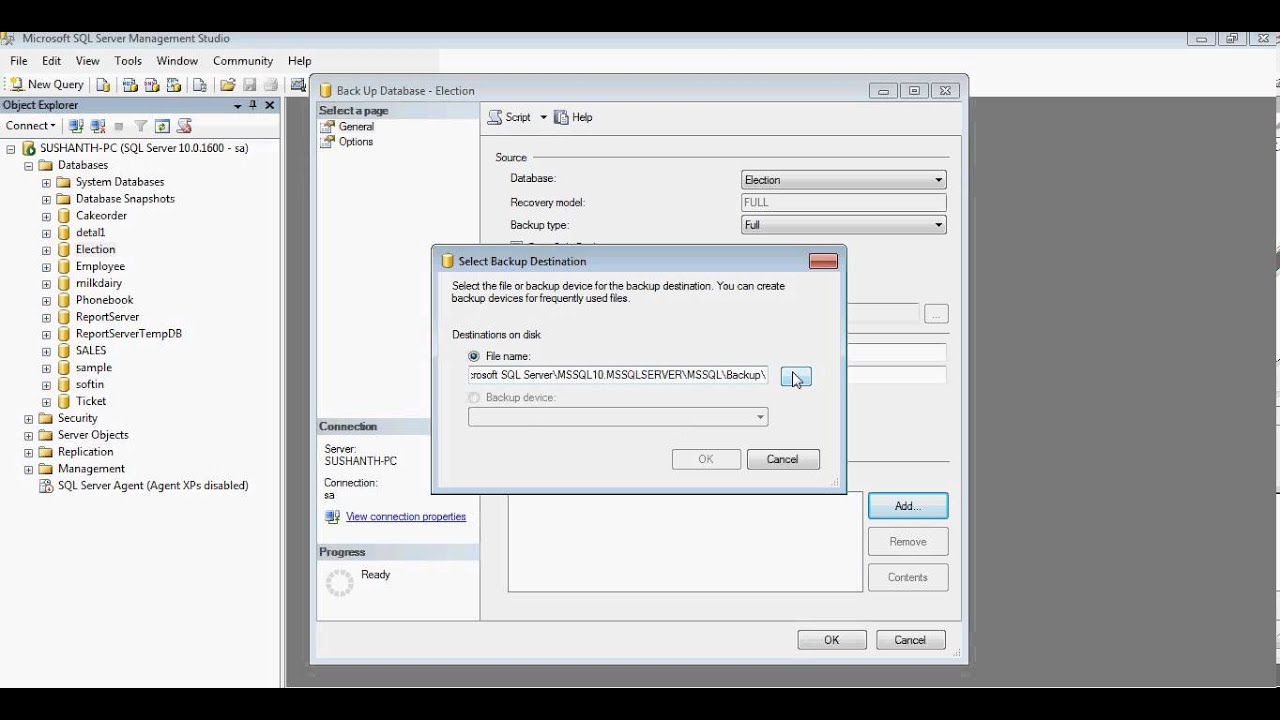Open the Backup type dropdown showing Full
This screenshot has width=1280, height=720.
click(x=938, y=225)
